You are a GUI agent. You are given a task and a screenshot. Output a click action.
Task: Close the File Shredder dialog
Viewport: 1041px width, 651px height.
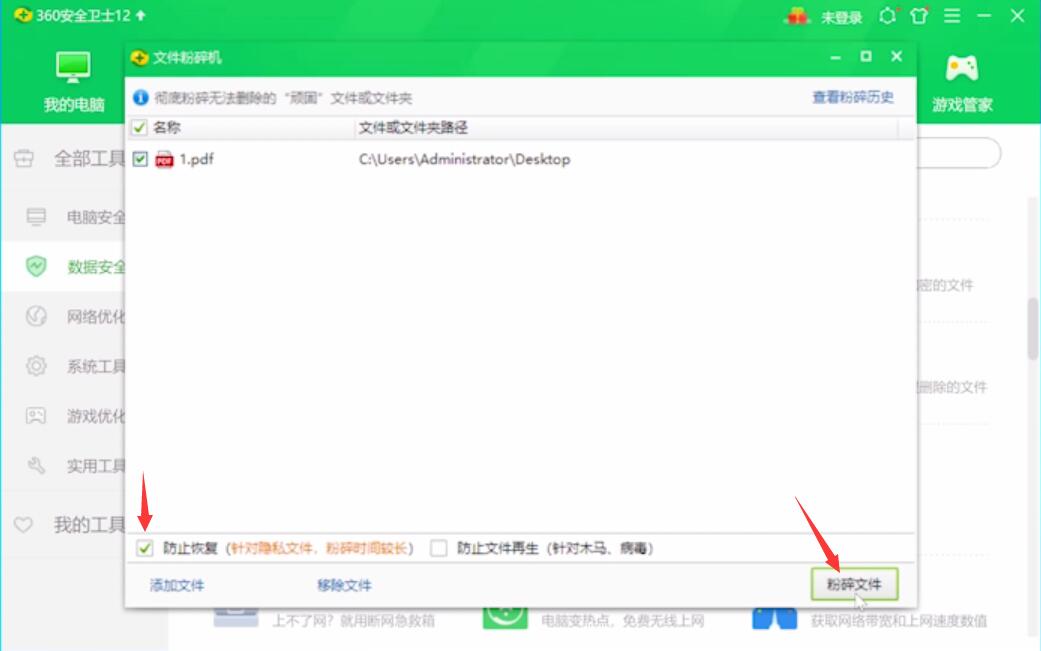pos(896,56)
